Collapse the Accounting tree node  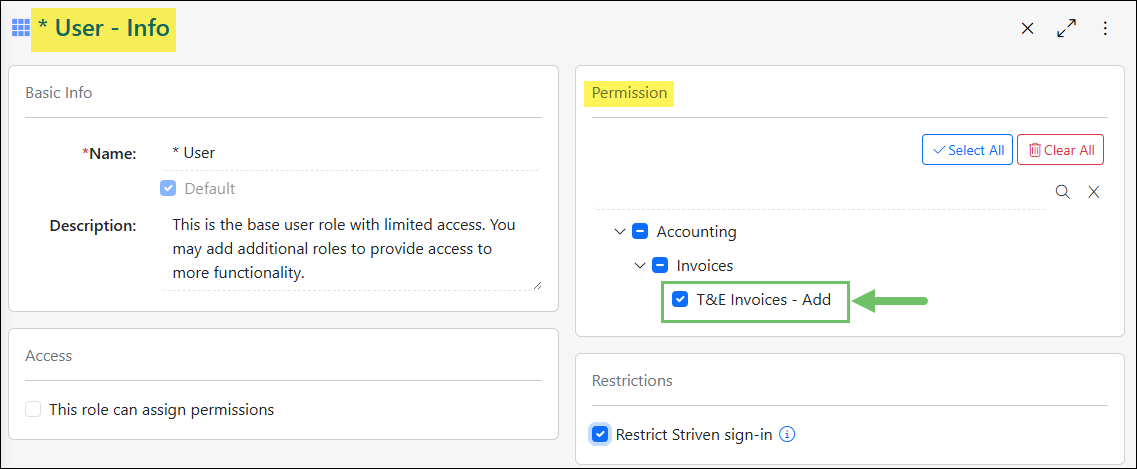click(x=619, y=232)
